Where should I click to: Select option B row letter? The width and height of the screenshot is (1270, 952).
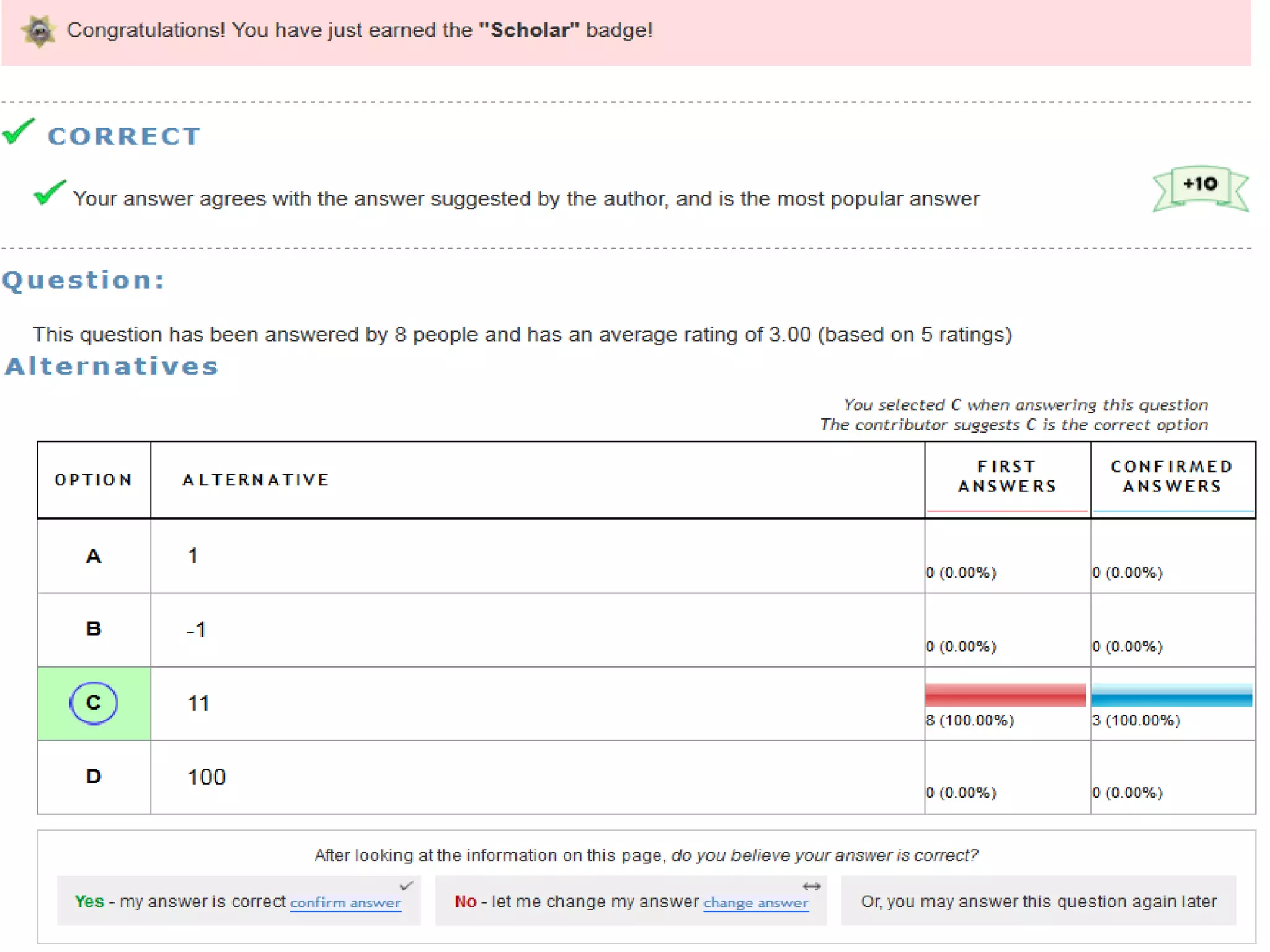coord(93,629)
